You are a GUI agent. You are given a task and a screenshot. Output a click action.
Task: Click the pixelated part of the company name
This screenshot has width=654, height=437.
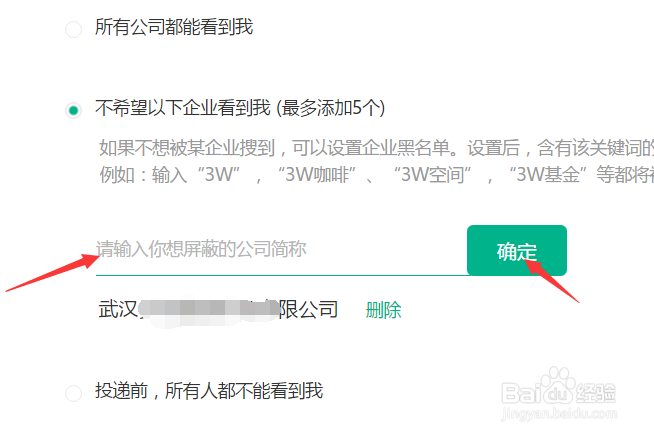click(x=209, y=310)
